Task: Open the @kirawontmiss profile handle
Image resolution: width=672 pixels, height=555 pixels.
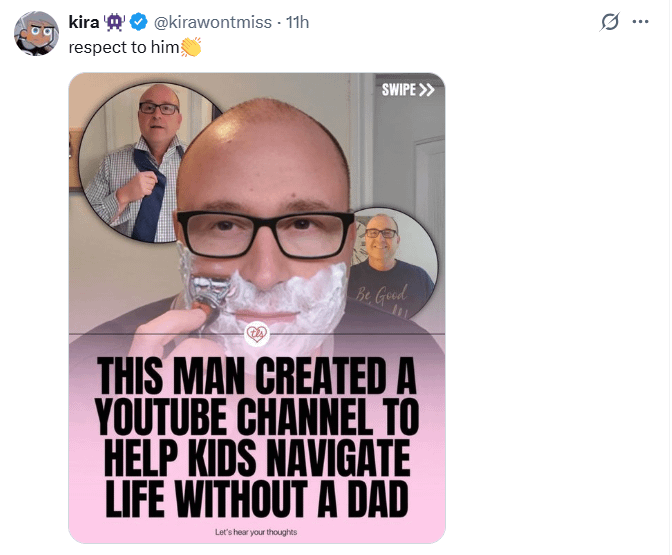Action: click(x=212, y=22)
